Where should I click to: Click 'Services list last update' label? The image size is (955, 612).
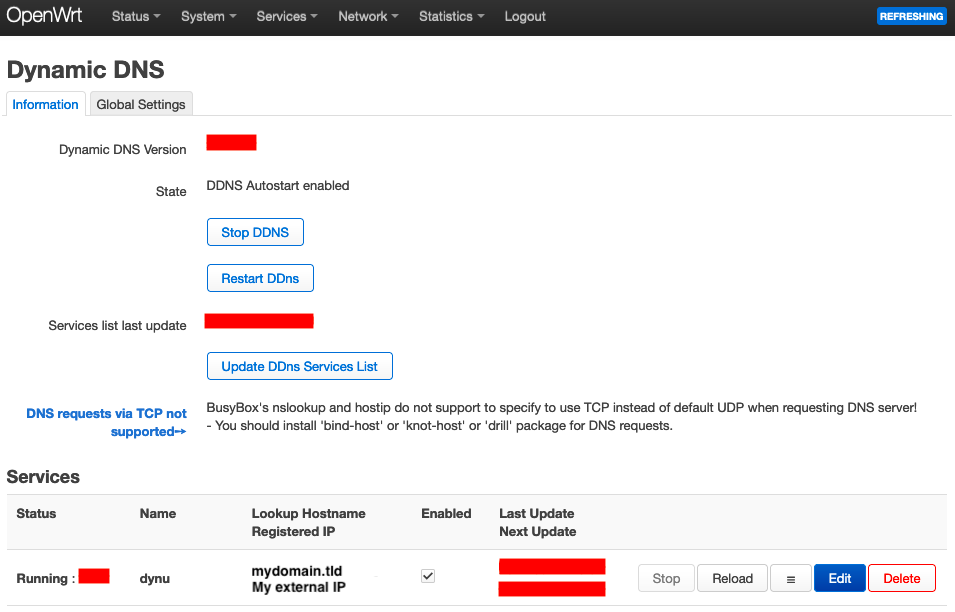118,325
